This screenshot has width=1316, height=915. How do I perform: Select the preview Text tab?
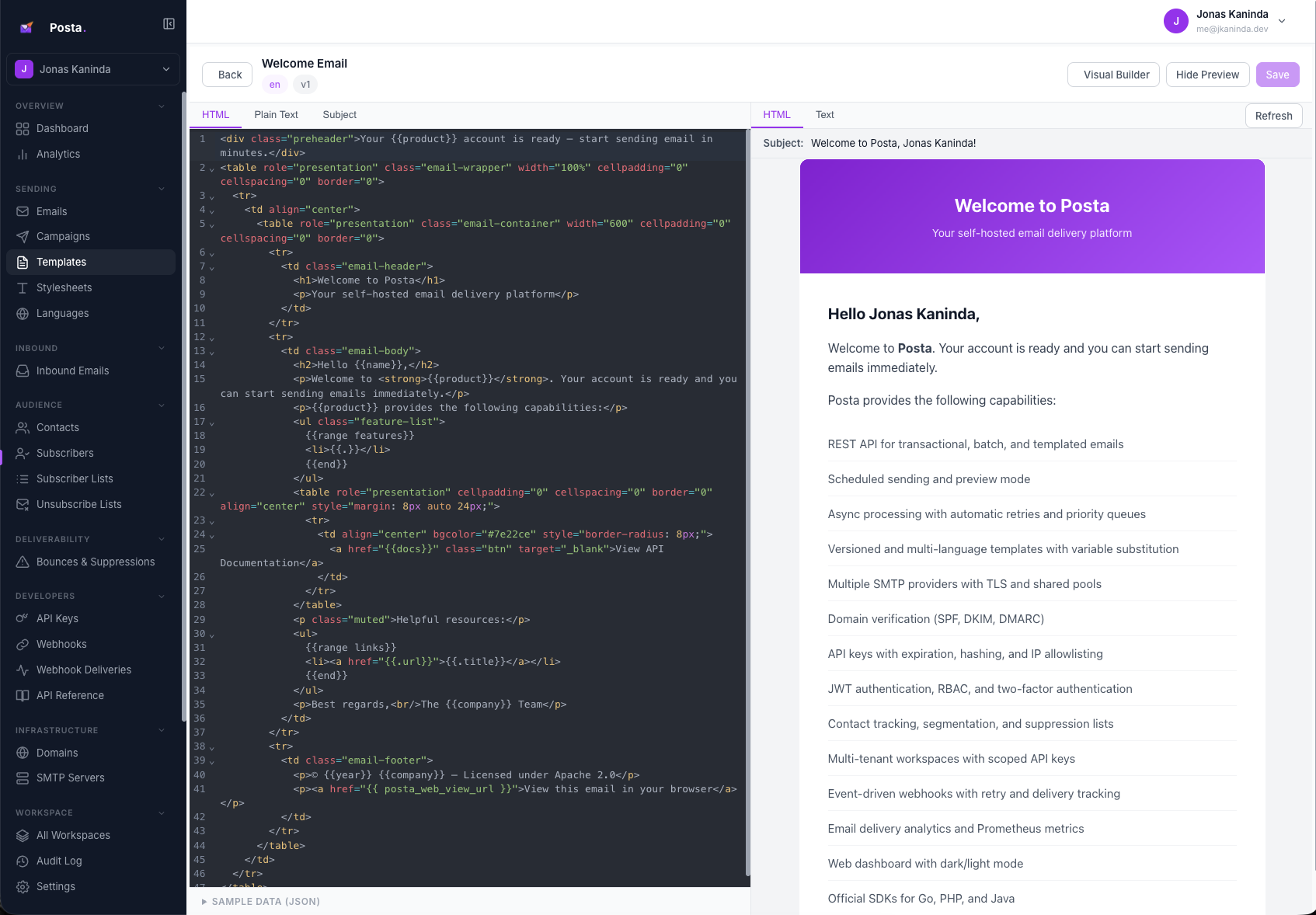pos(825,115)
